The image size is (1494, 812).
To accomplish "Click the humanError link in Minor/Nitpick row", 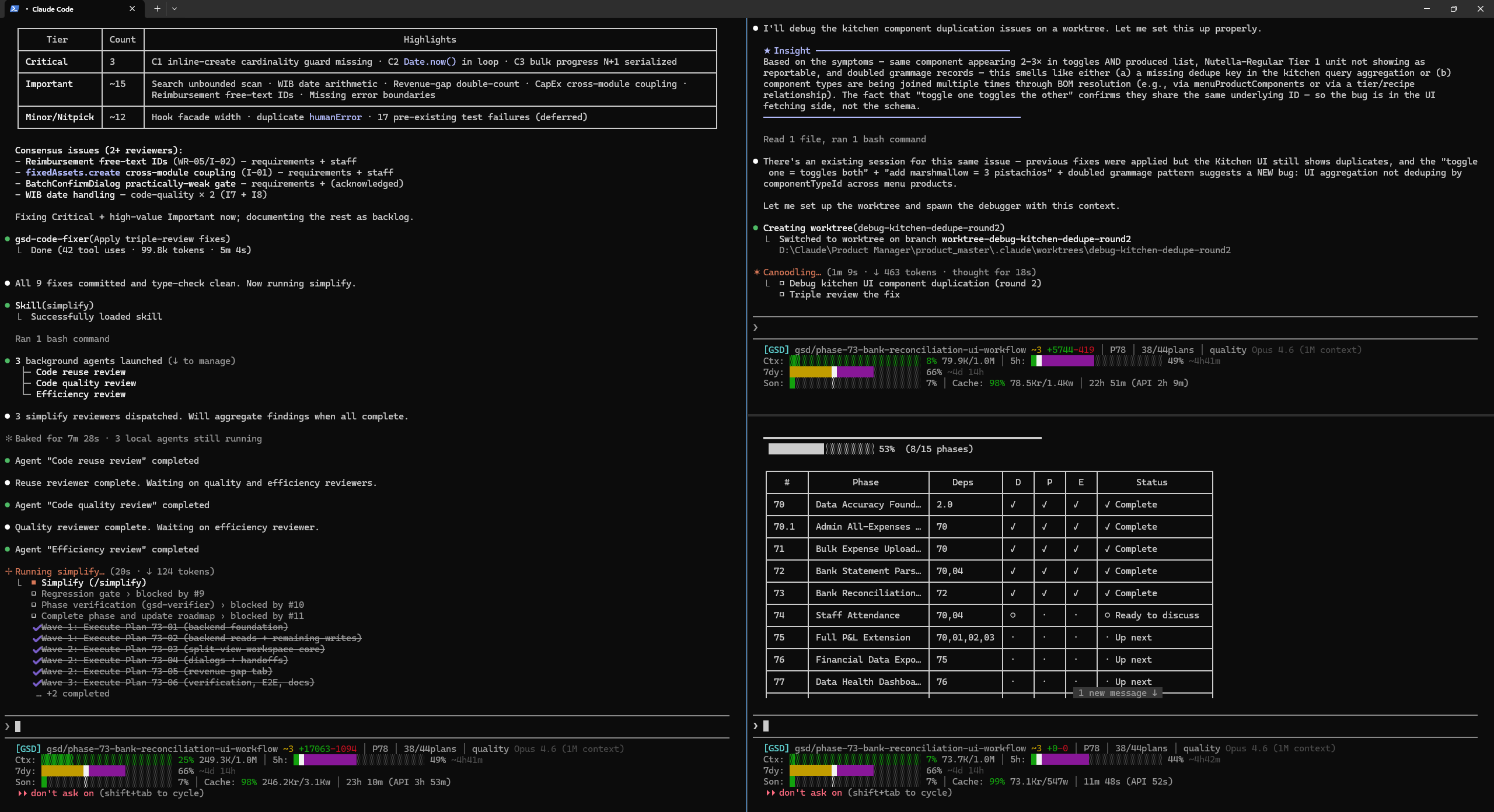I will [x=336, y=117].
